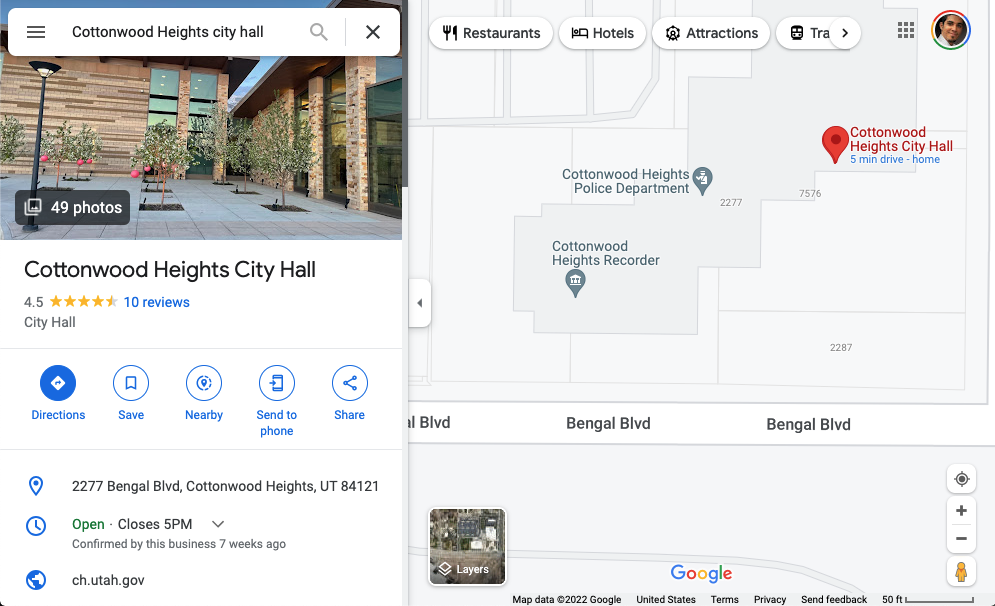Toggle the 50 ft map scale

pyautogui.click(x=927, y=599)
